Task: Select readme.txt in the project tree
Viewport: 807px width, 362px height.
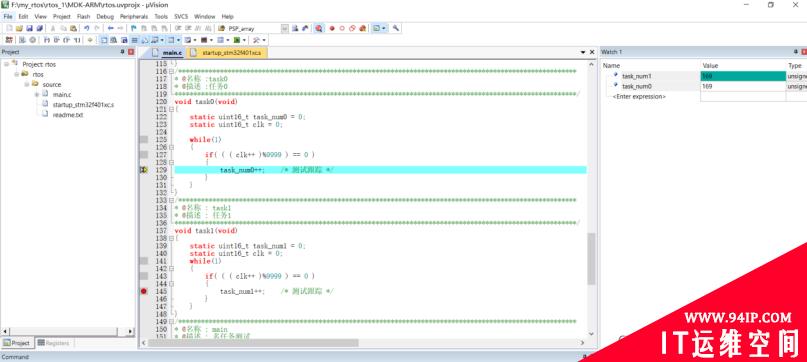Action: (67, 115)
